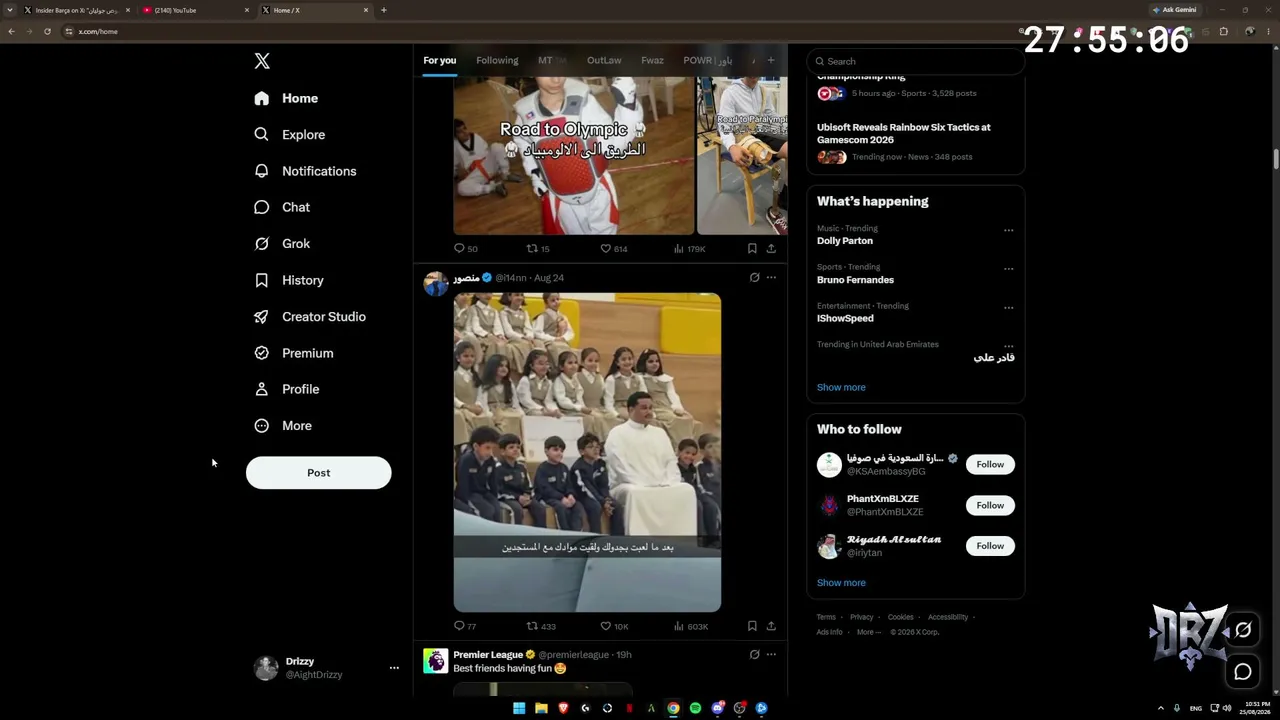Open the Privacy footer link

tap(861, 617)
